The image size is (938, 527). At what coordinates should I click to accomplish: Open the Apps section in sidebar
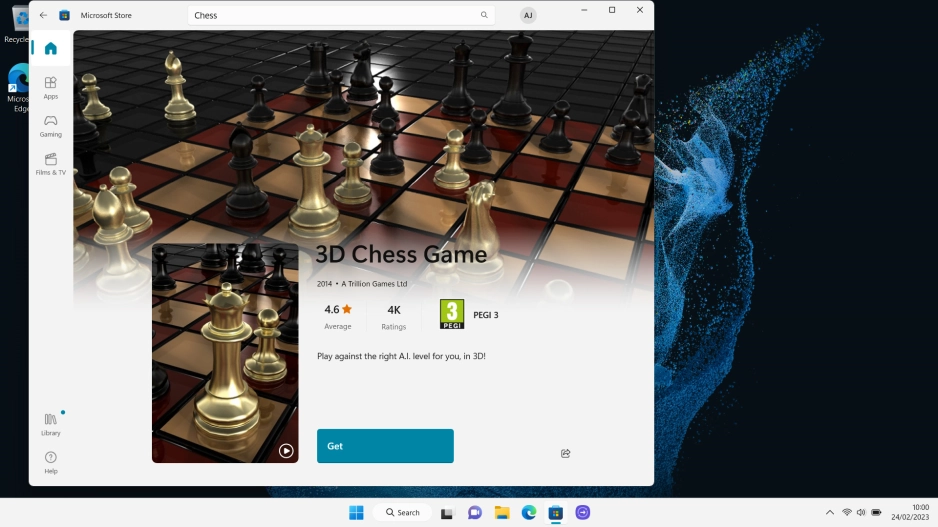tap(50, 88)
